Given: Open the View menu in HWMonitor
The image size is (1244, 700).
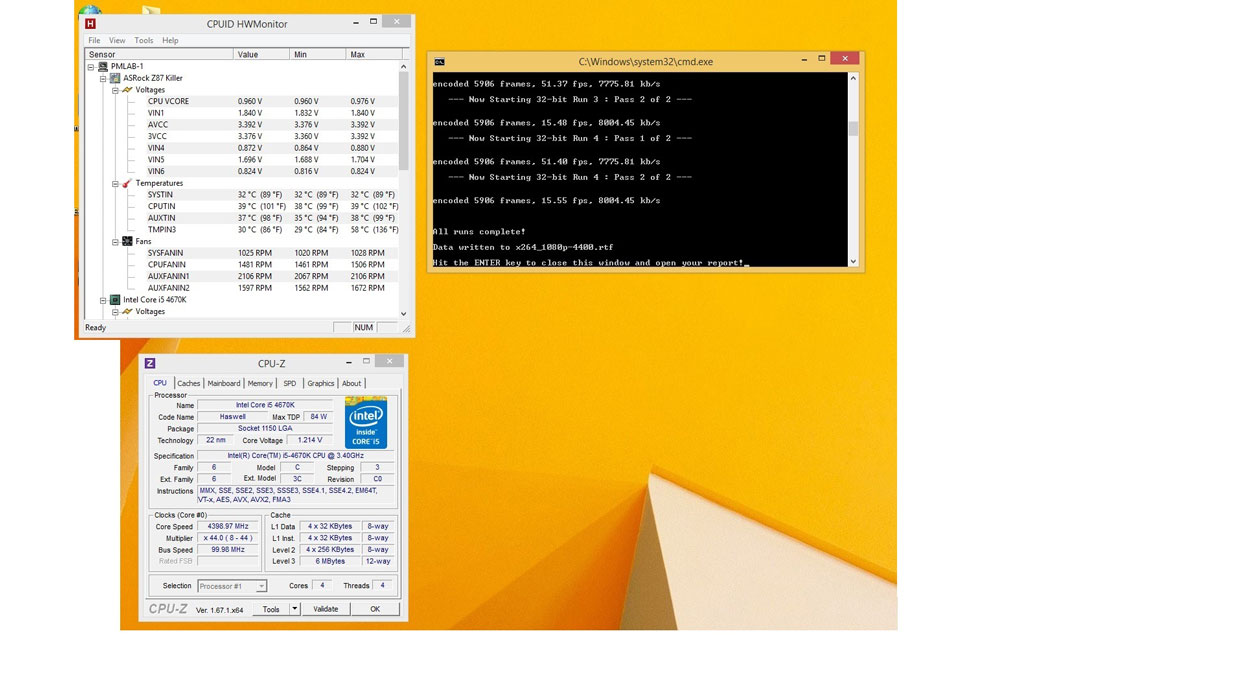Looking at the screenshot, I should point(117,41).
